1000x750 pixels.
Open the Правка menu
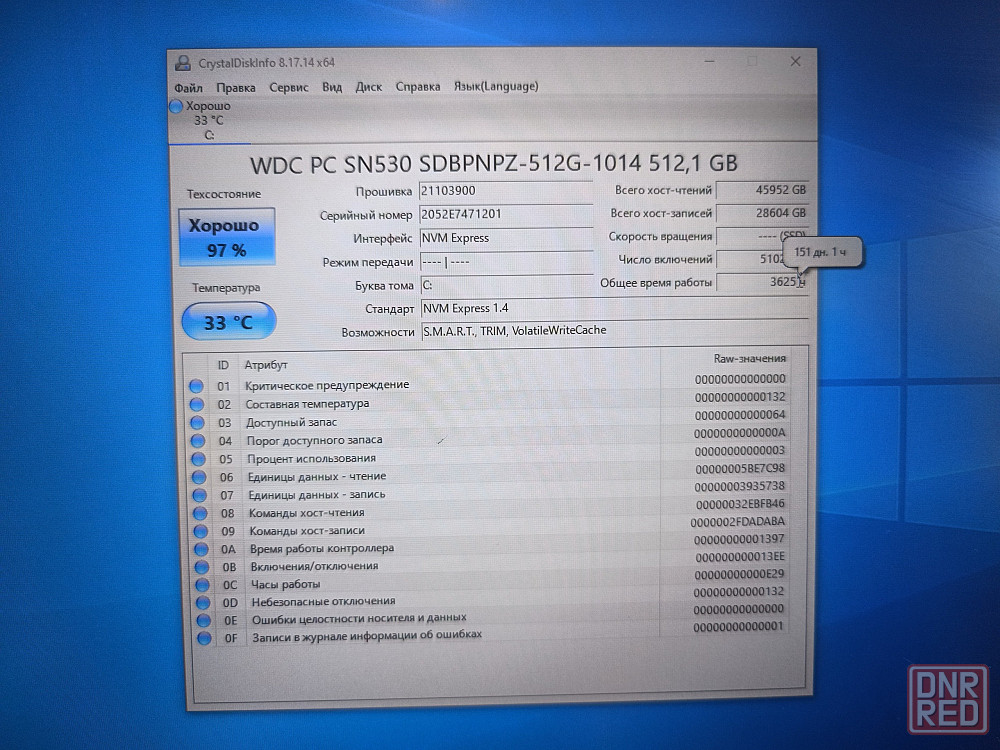[x=235, y=87]
